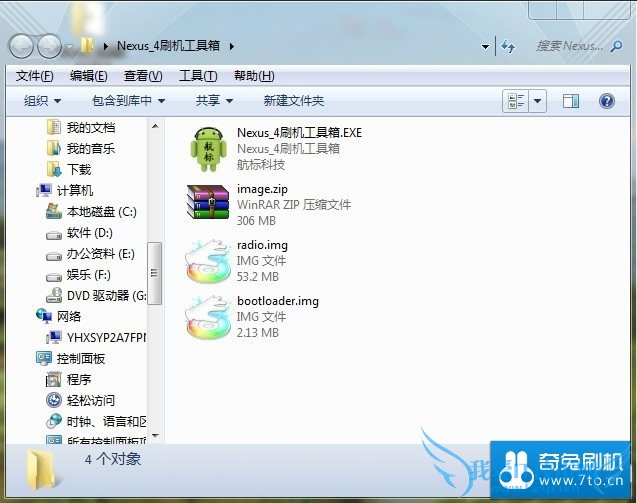Click the blue help question mark icon

click(x=607, y=101)
